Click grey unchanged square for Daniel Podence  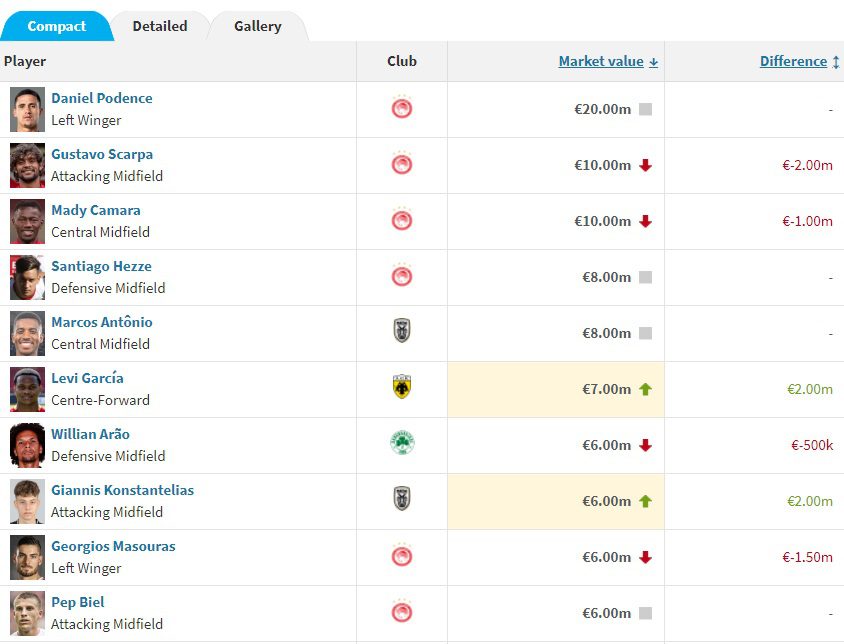(x=645, y=109)
